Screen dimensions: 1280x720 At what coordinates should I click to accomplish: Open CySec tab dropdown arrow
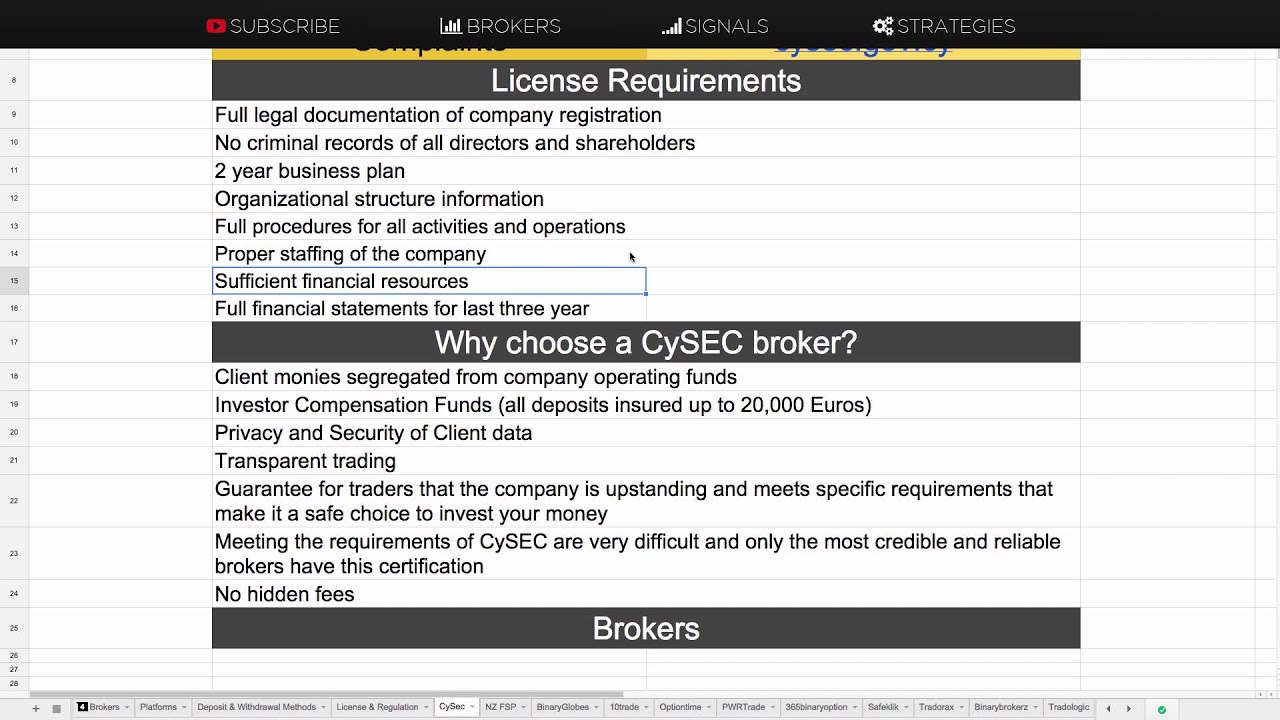point(472,708)
